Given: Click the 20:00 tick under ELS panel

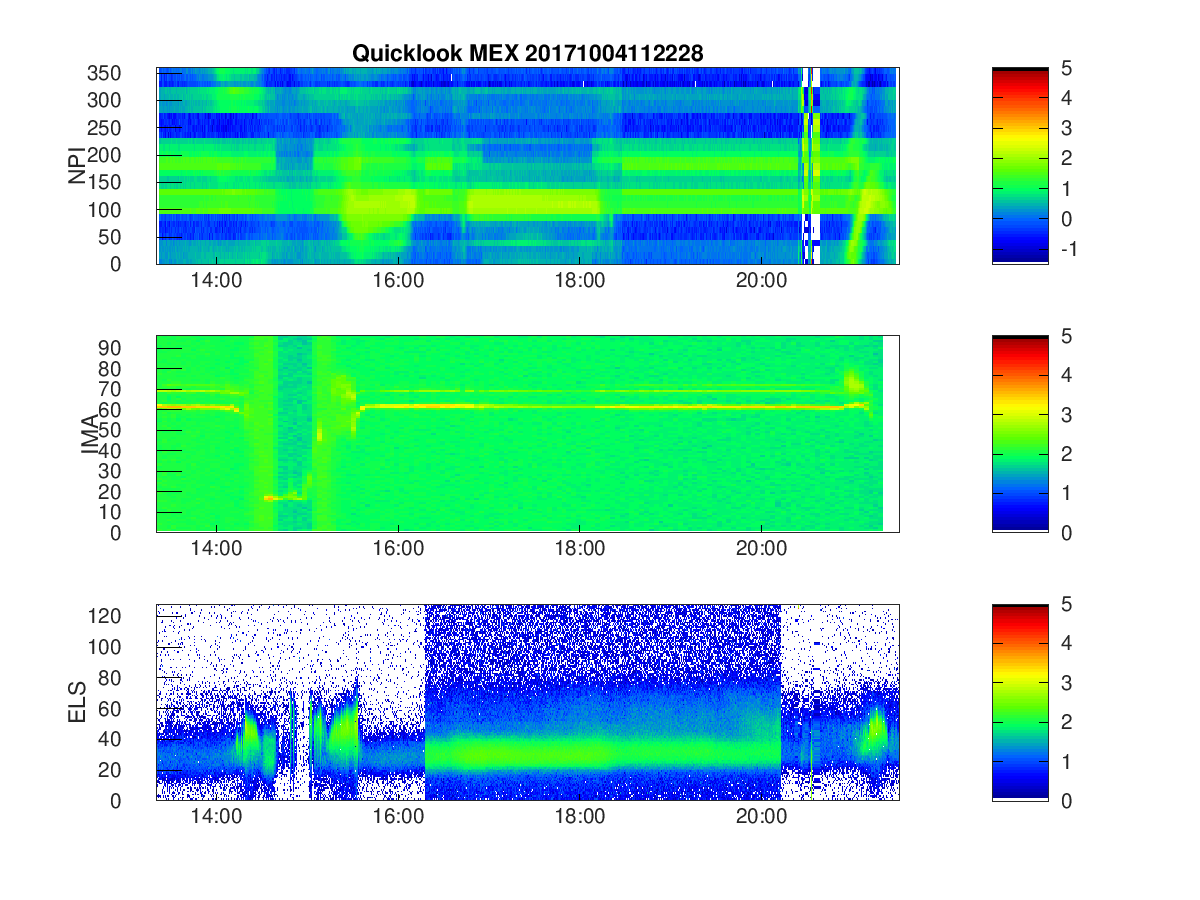Looking at the screenshot, I should click(x=762, y=816).
